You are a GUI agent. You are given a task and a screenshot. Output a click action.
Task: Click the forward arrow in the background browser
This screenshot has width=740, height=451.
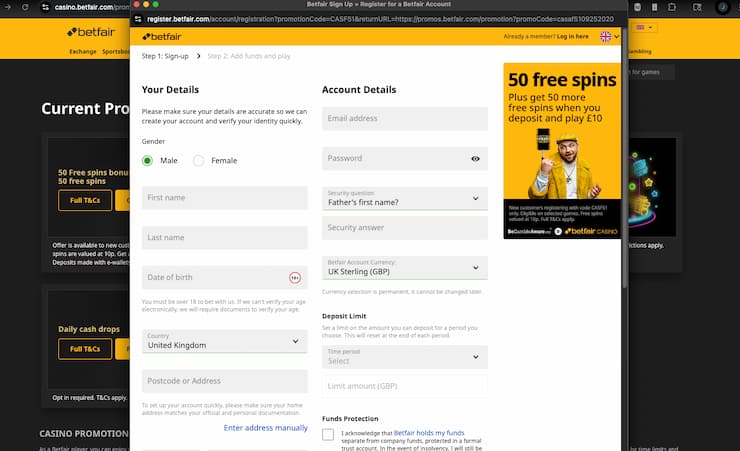(8, 7)
